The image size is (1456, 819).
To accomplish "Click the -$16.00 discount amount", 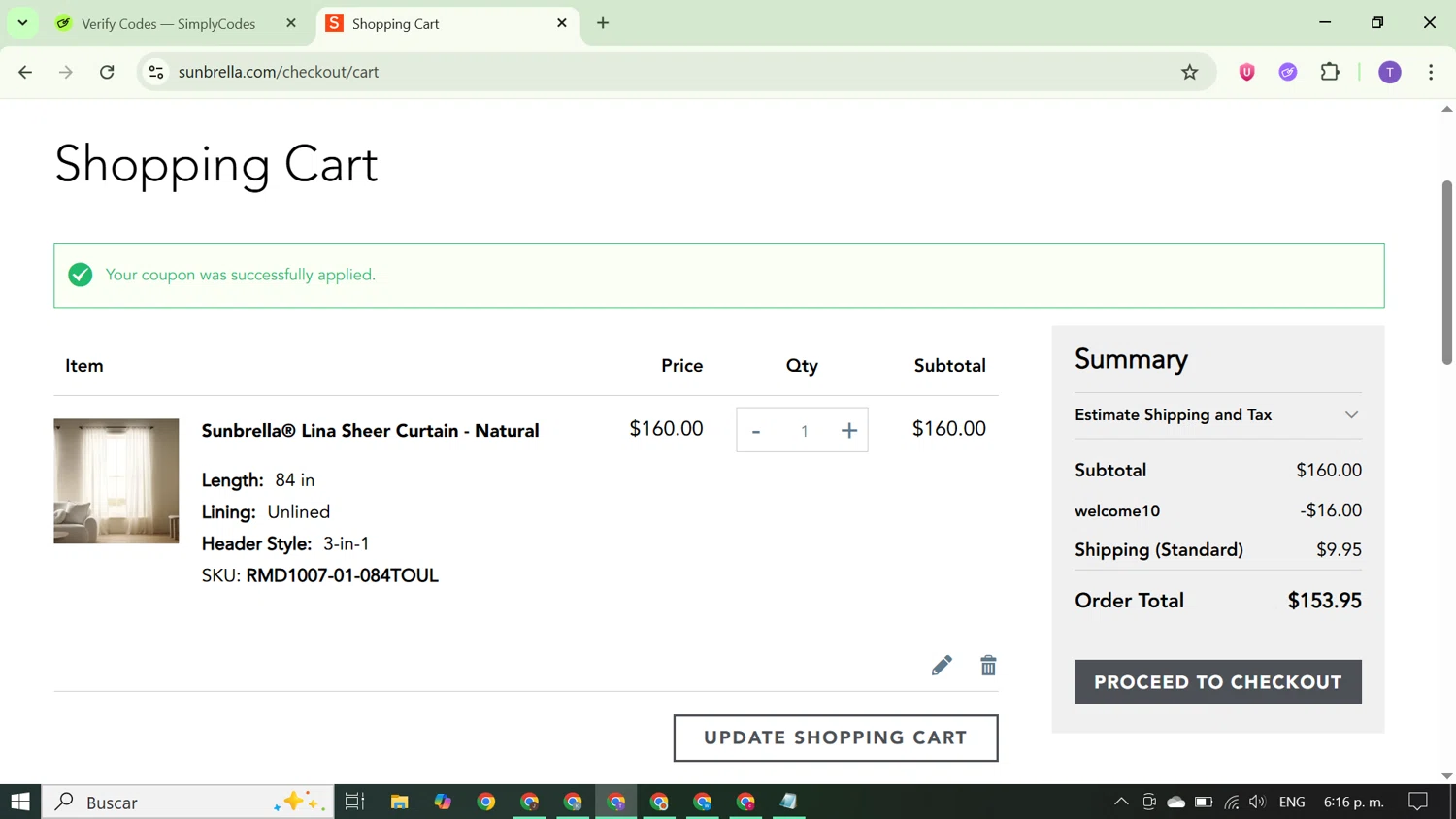I will (x=1331, y=510).
